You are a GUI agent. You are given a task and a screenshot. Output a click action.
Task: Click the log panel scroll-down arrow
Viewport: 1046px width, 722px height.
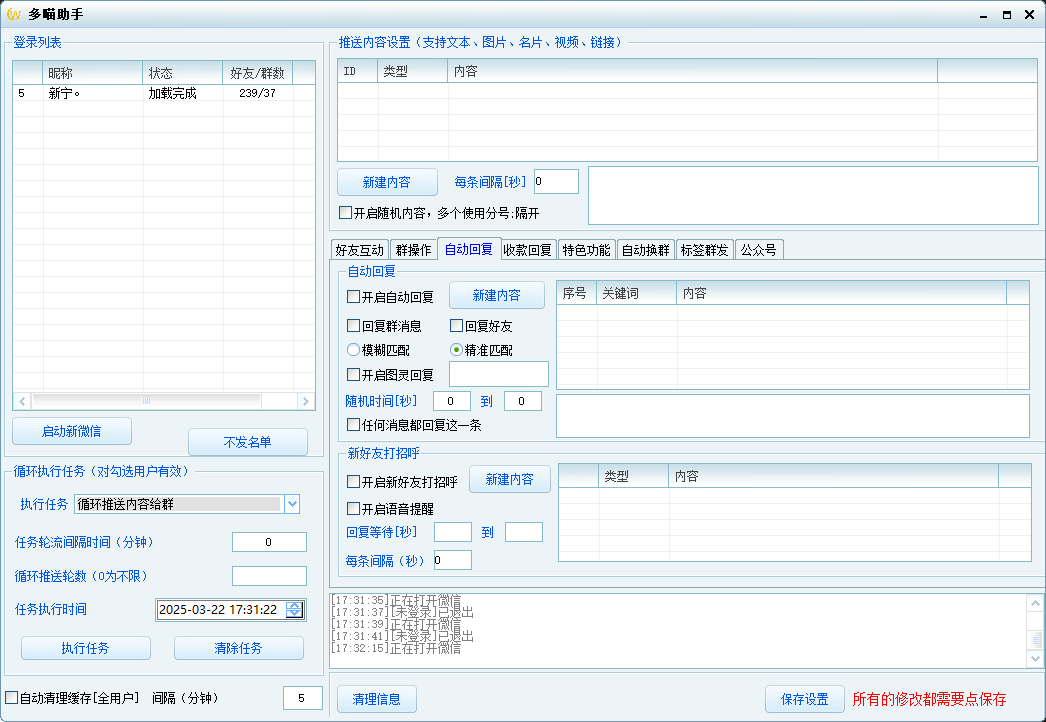tap(1035, 658)
